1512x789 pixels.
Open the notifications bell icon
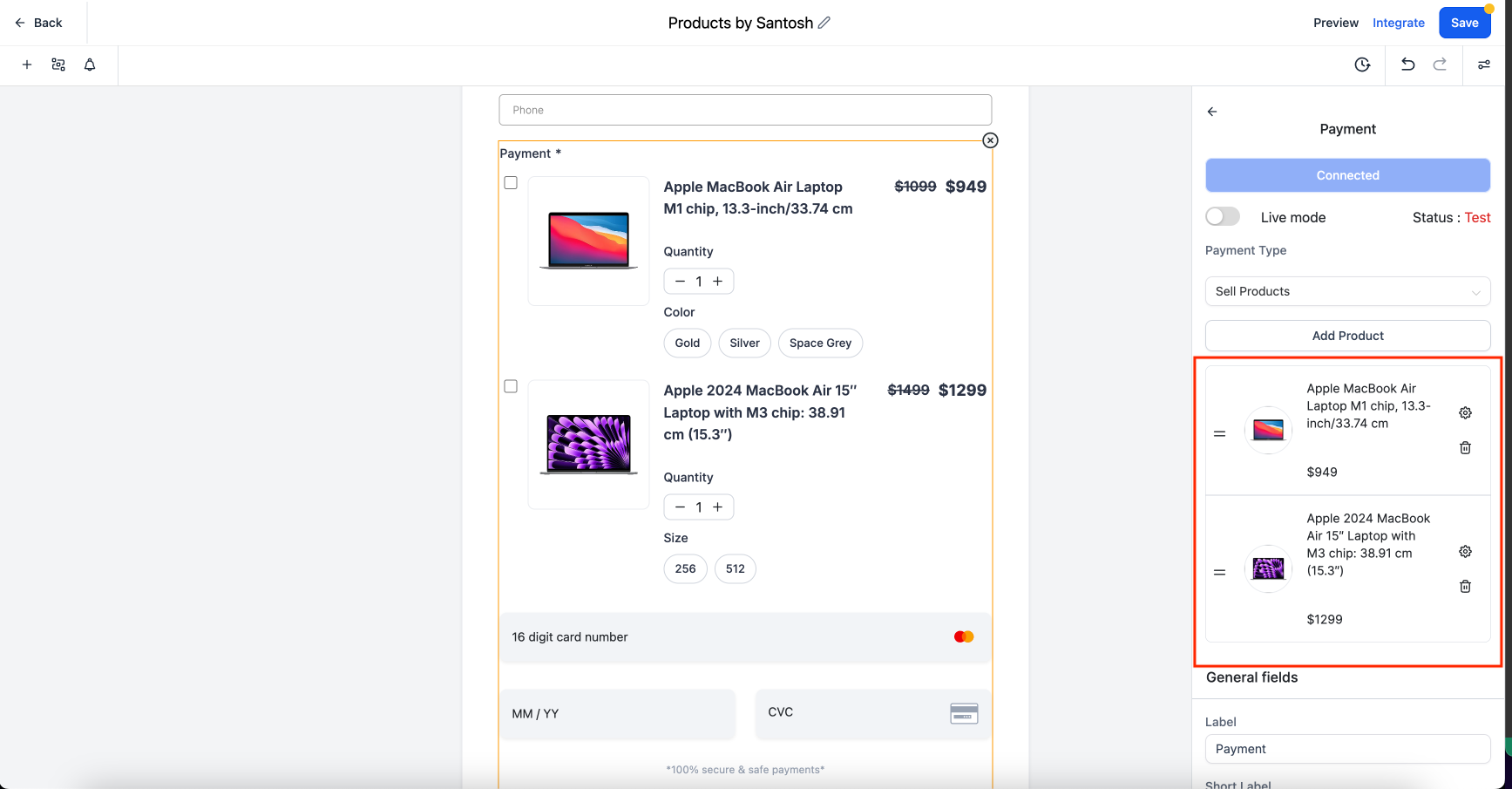coord(90,65)
